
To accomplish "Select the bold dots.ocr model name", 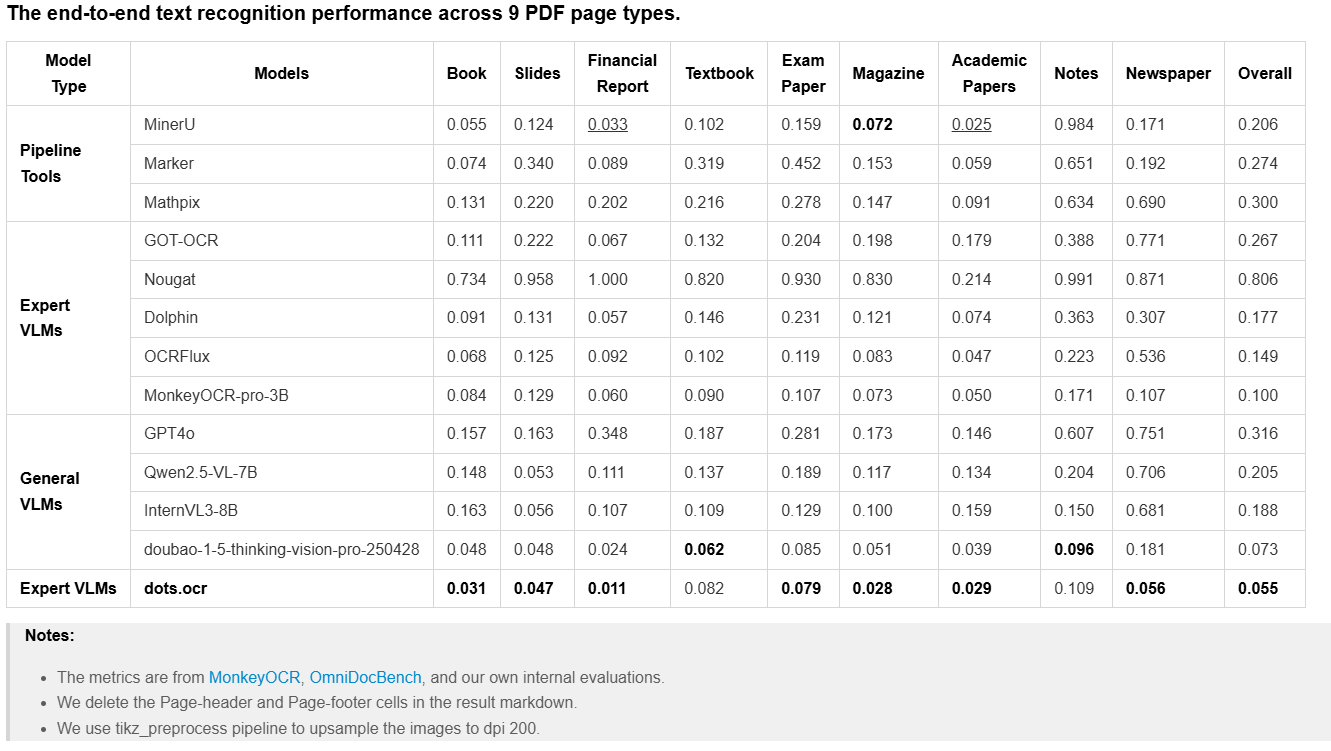I will tap(175, 588).
